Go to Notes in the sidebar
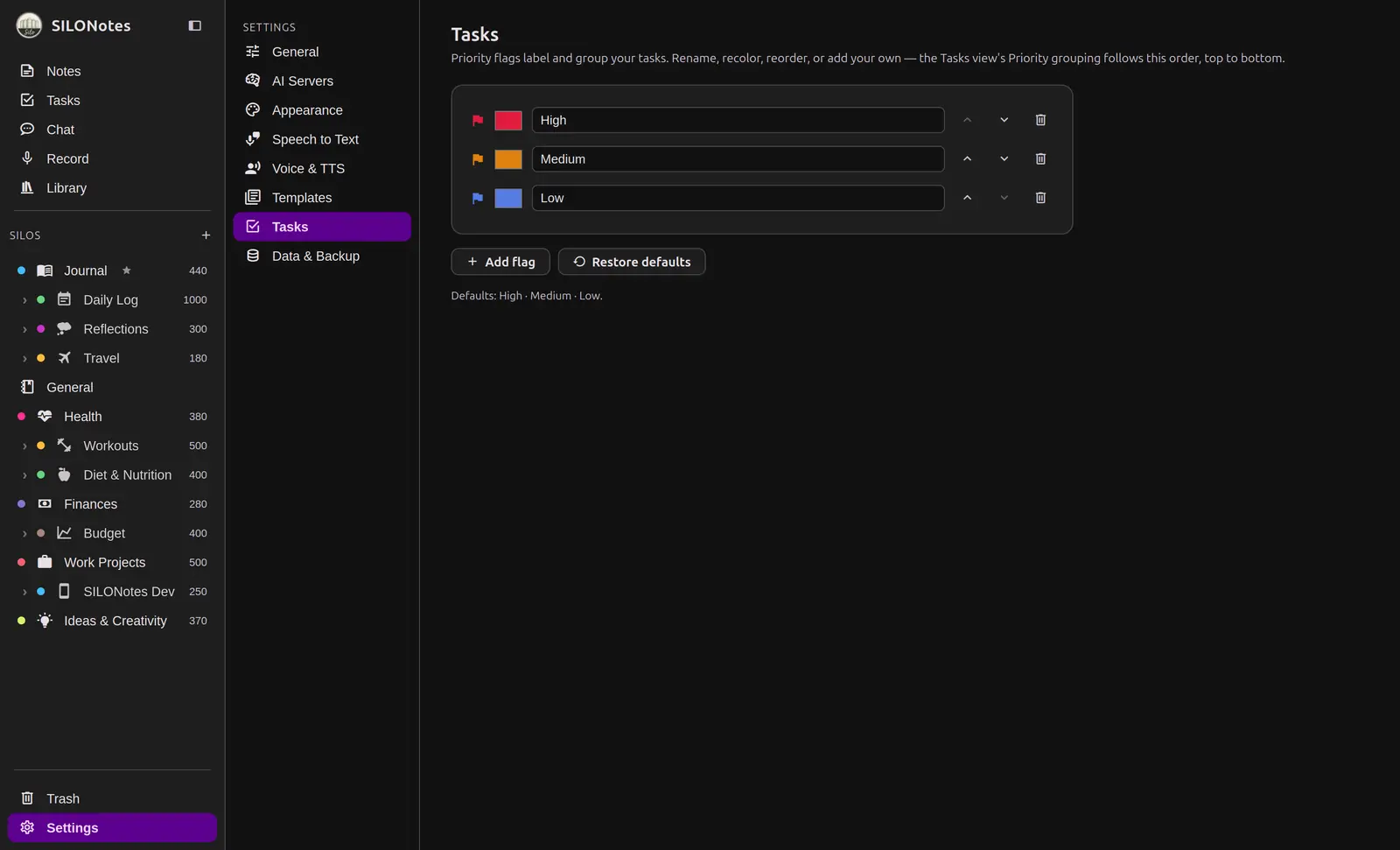This screenshot has height=850, width=1400. click(x=112, y=71)
